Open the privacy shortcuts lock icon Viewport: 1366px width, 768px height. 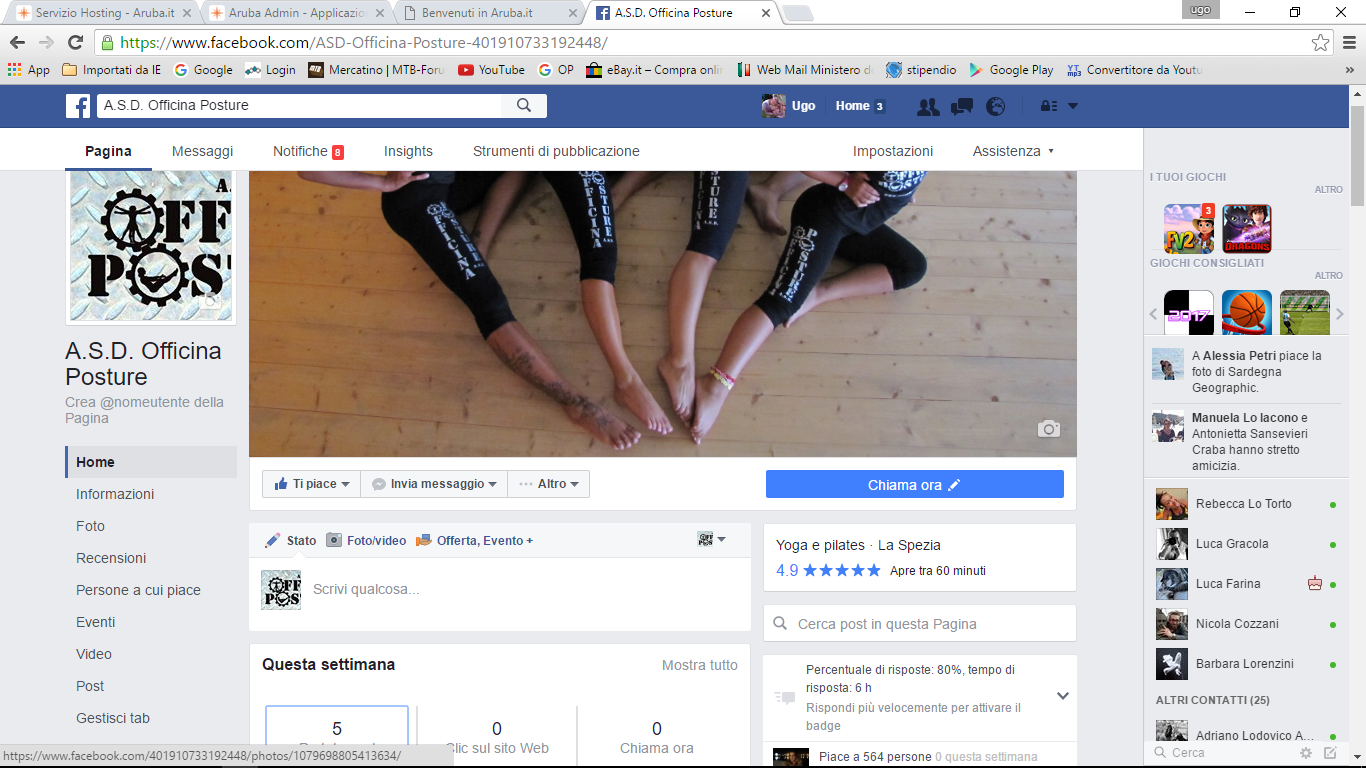click(1049, 106)
